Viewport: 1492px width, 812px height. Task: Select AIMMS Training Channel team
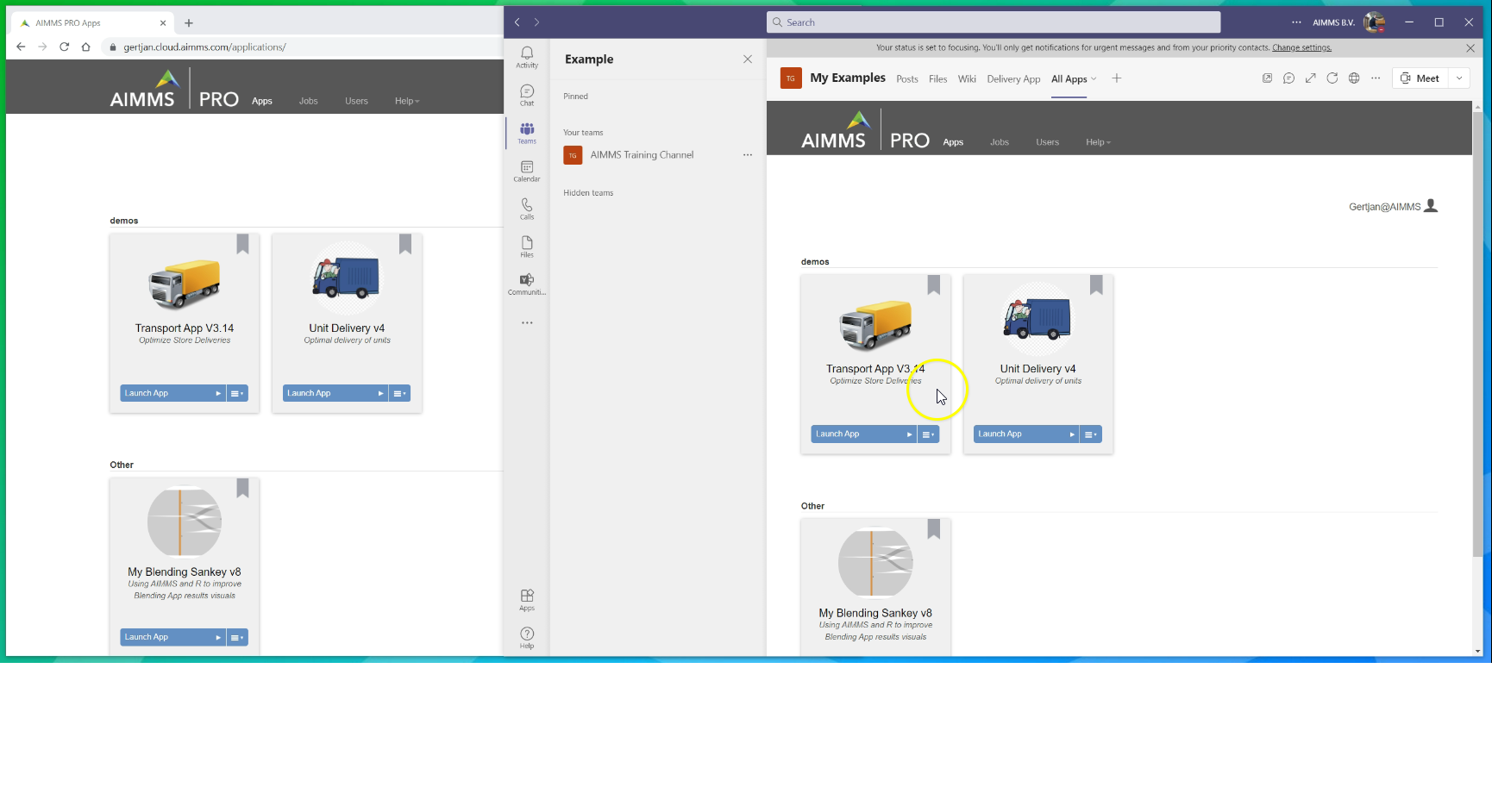pos(642,155)
